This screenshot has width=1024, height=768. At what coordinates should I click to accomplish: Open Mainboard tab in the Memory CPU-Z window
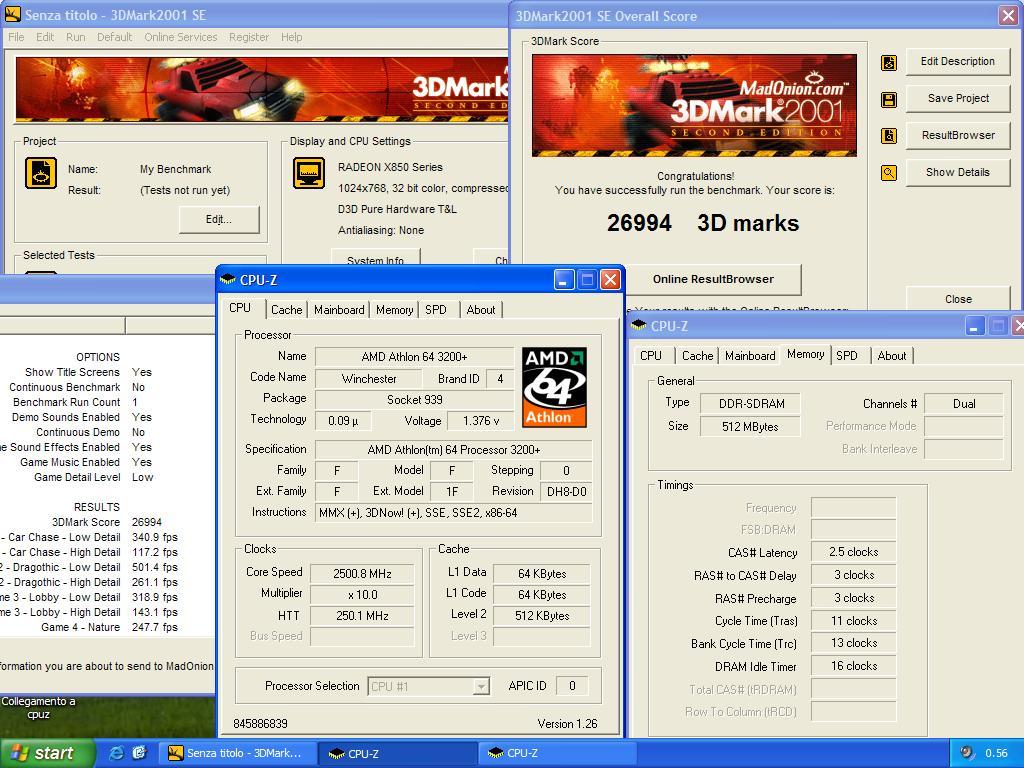click(x=750, y=355)
